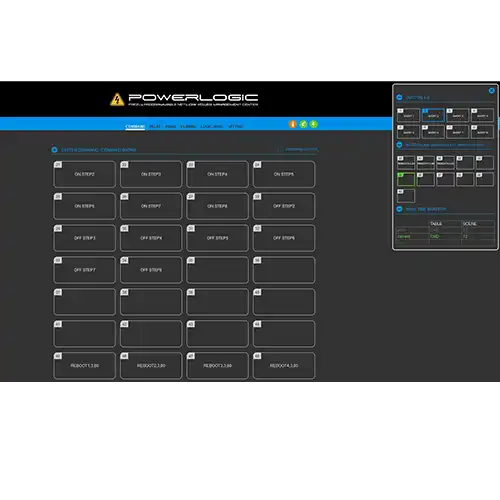
Task: Click the REBOOT3,3,80 command button
Action: (x=217, y=366)
